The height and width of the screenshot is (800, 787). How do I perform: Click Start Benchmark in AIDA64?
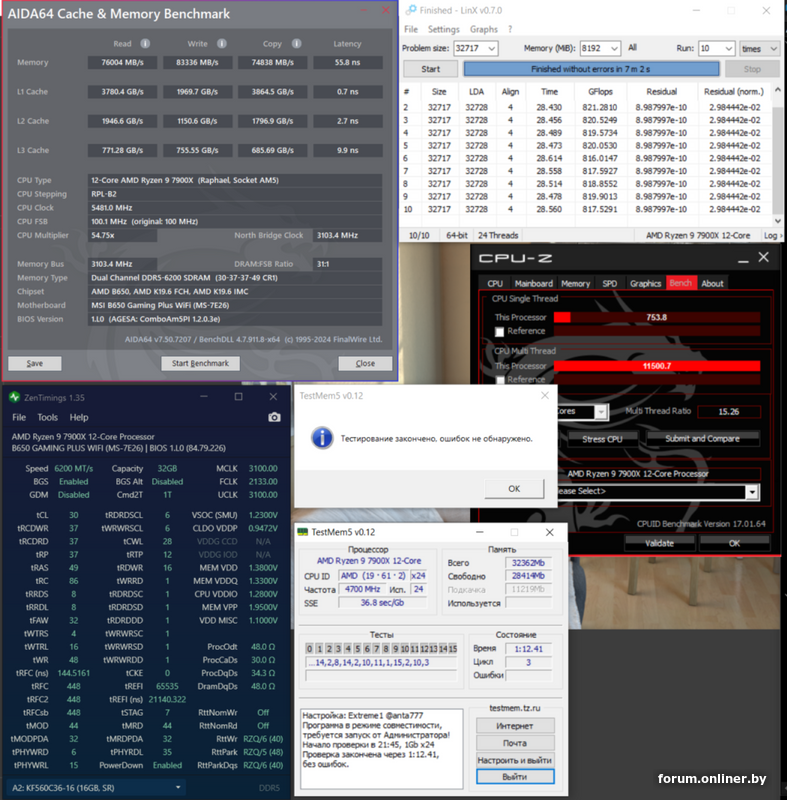pos(200,363)
